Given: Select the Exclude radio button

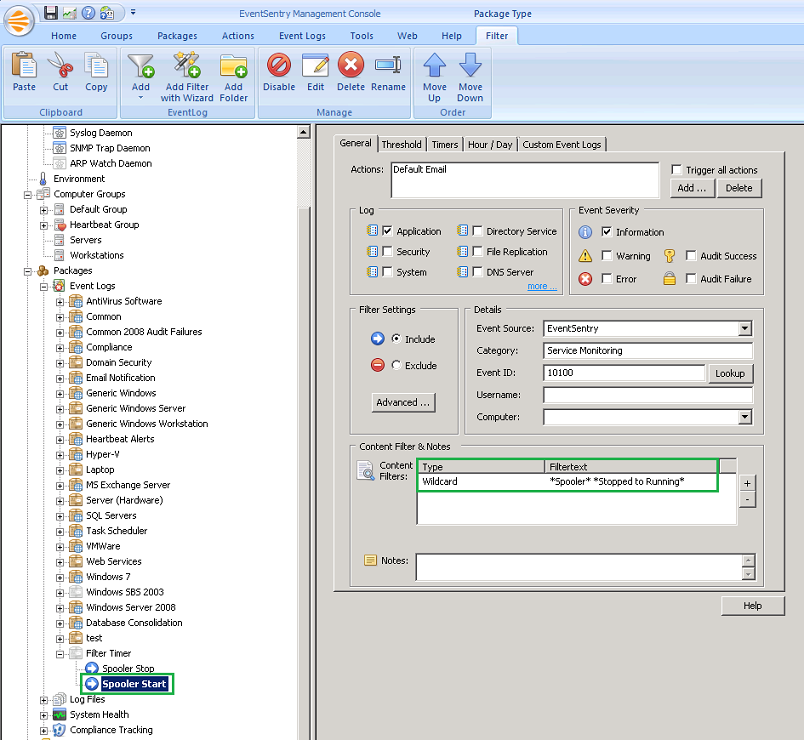Looking at the screenshot, I should (396, 365).
